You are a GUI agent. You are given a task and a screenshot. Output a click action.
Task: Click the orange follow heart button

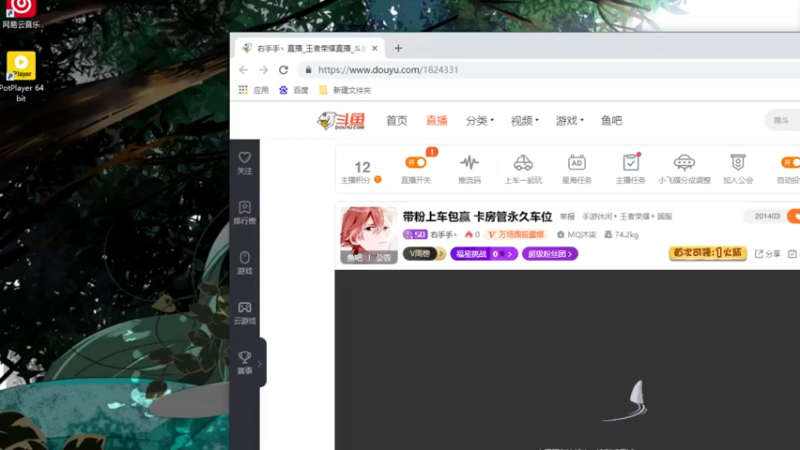point(794,216)
